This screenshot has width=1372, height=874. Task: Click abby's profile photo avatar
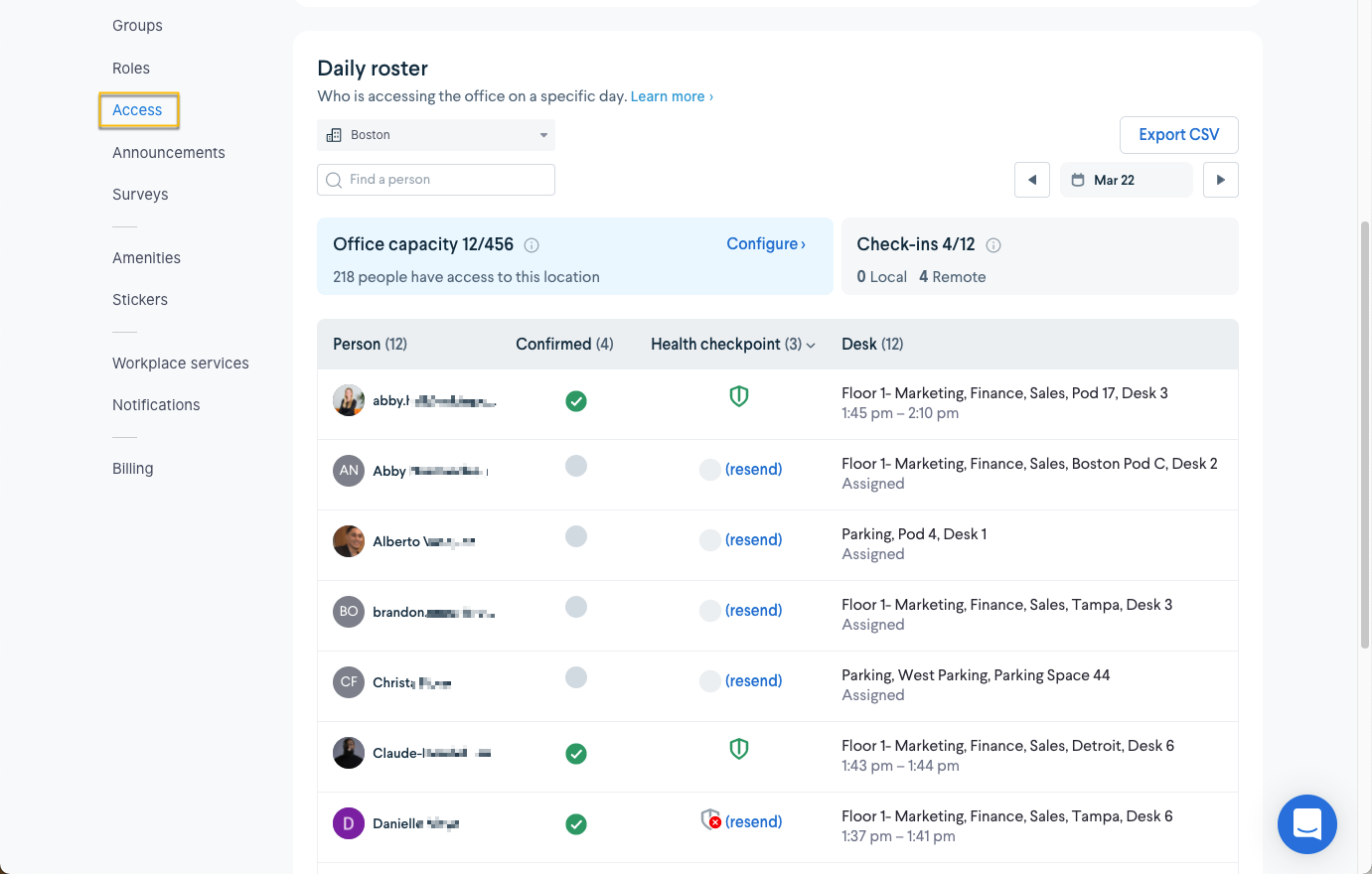(x=349, y=400)
